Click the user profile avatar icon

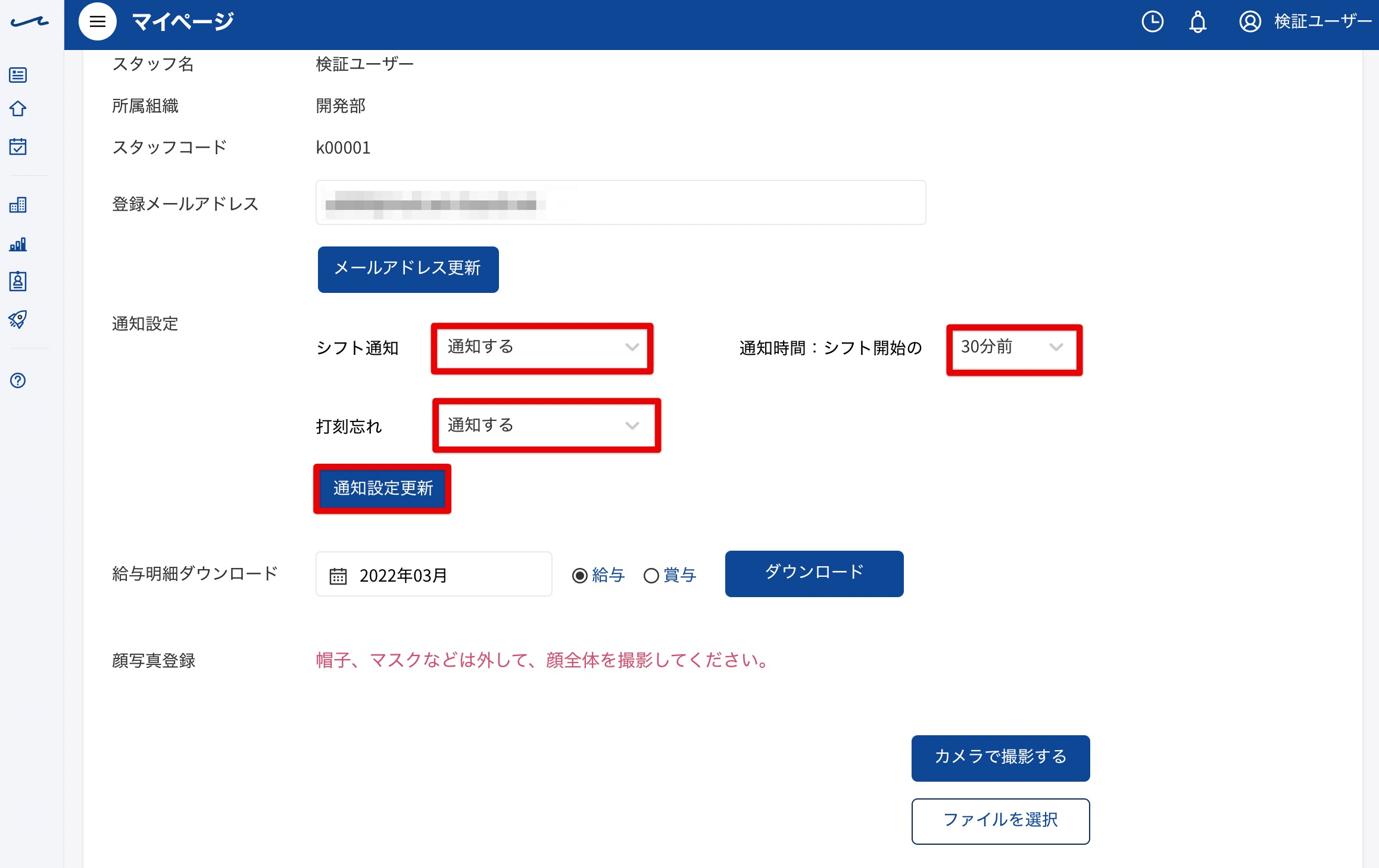[x=1250, y=22]
